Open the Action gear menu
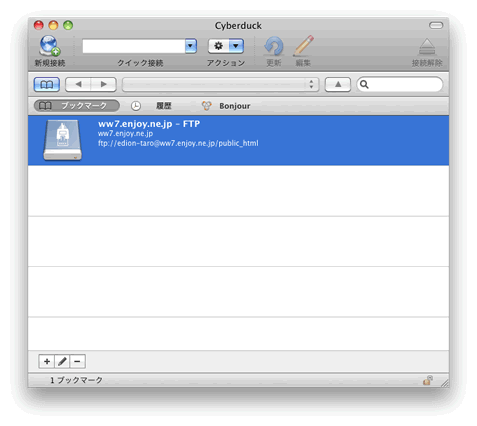 point(226,46)
